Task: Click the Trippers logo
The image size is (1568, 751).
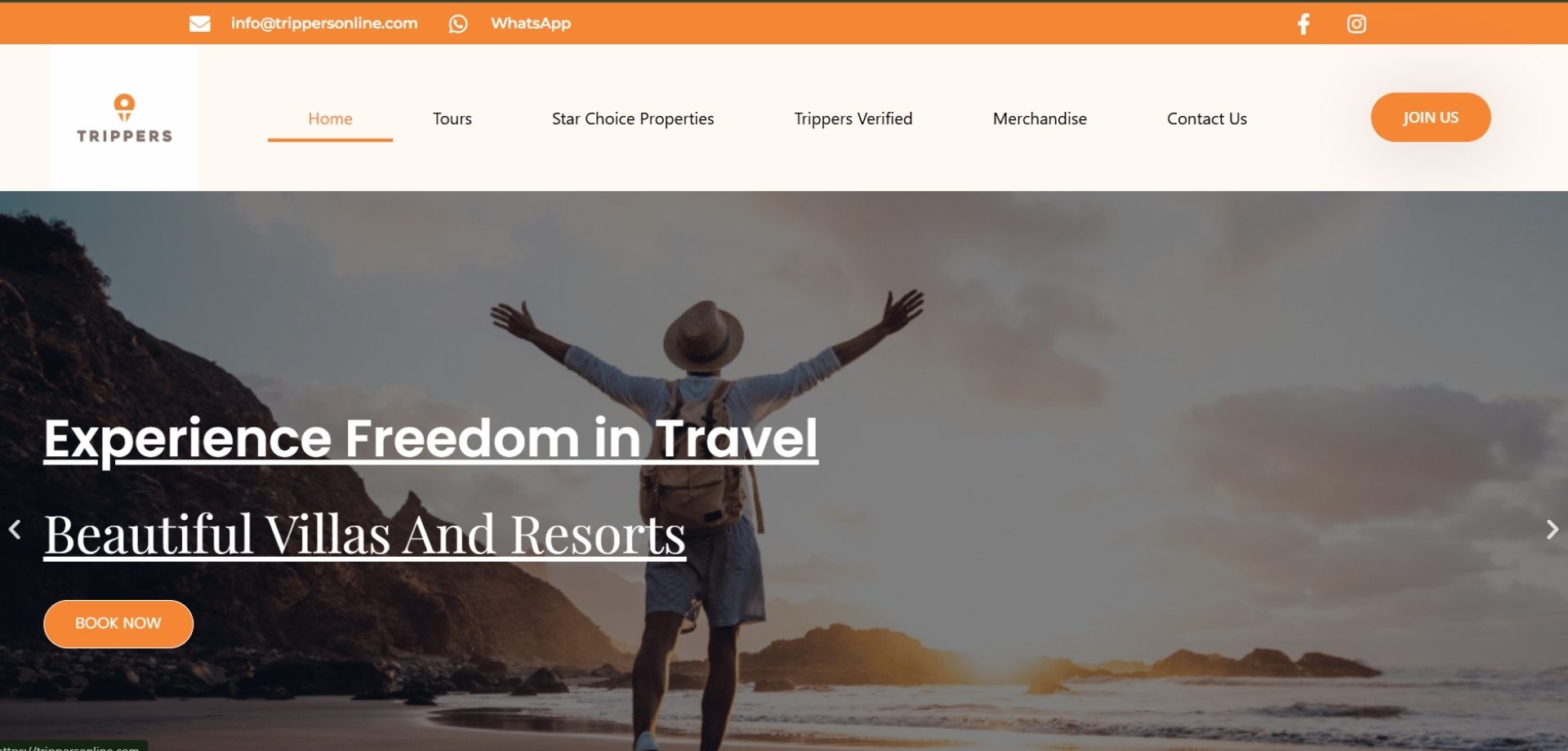Action: pos(124,118)
